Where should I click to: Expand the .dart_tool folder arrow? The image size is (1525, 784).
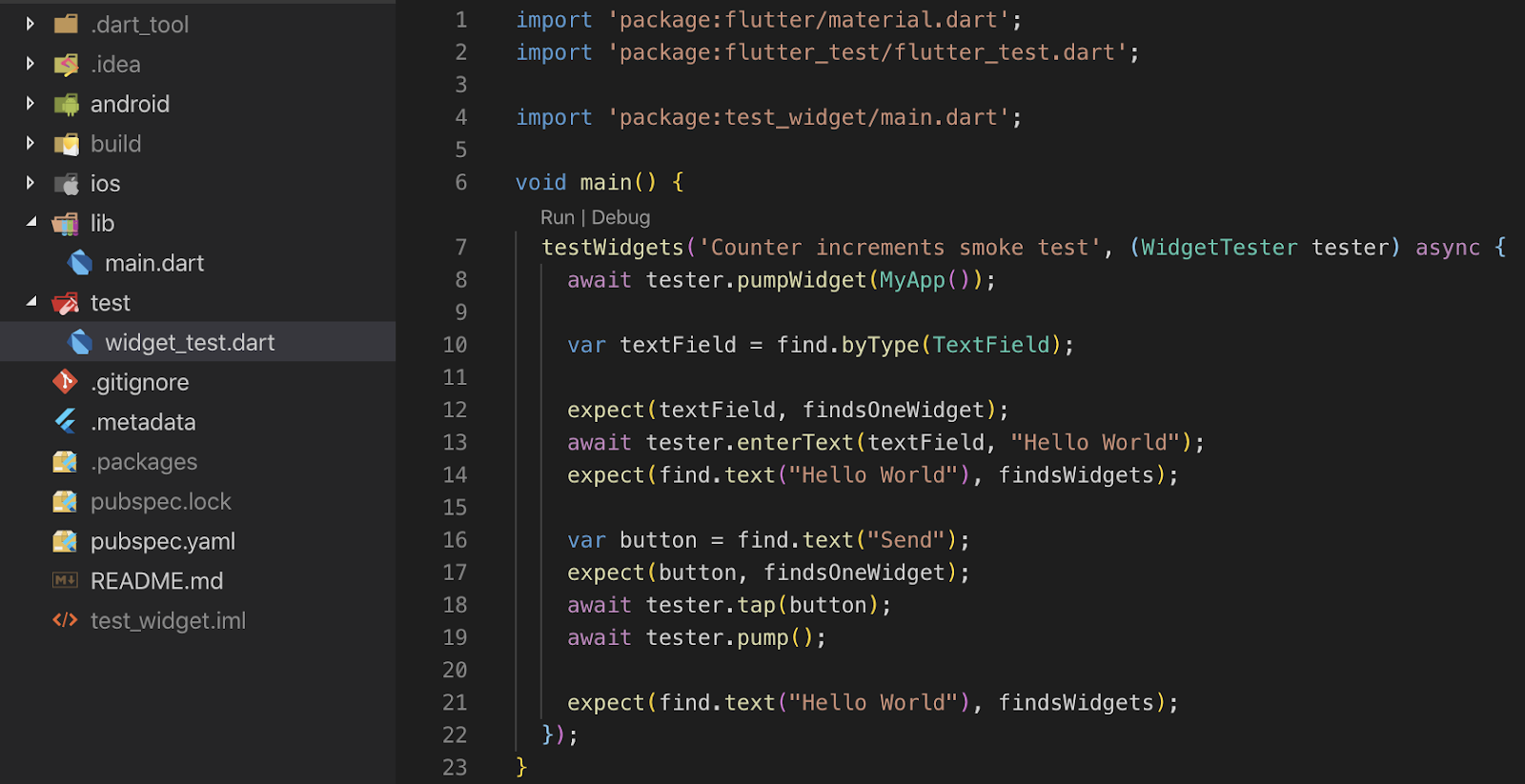[30, 24]
